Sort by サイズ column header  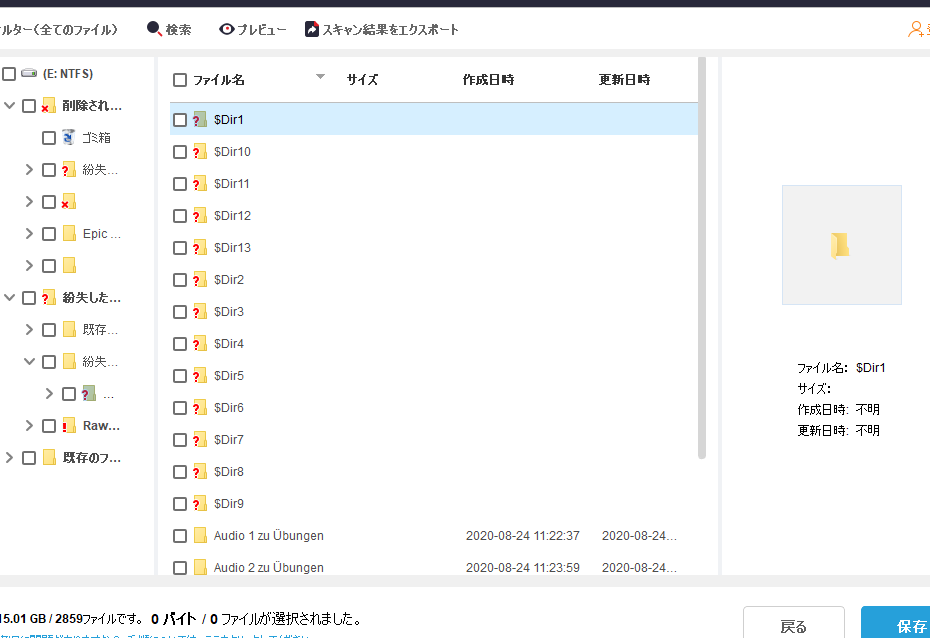pos(362,80)
